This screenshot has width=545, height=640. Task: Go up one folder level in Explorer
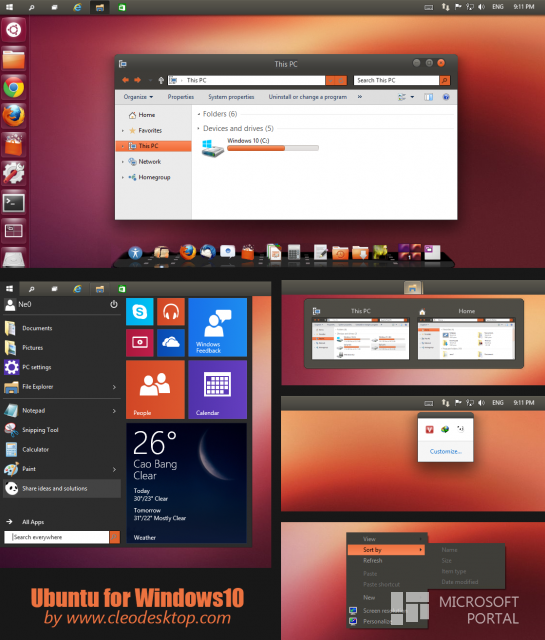[161, 80]
